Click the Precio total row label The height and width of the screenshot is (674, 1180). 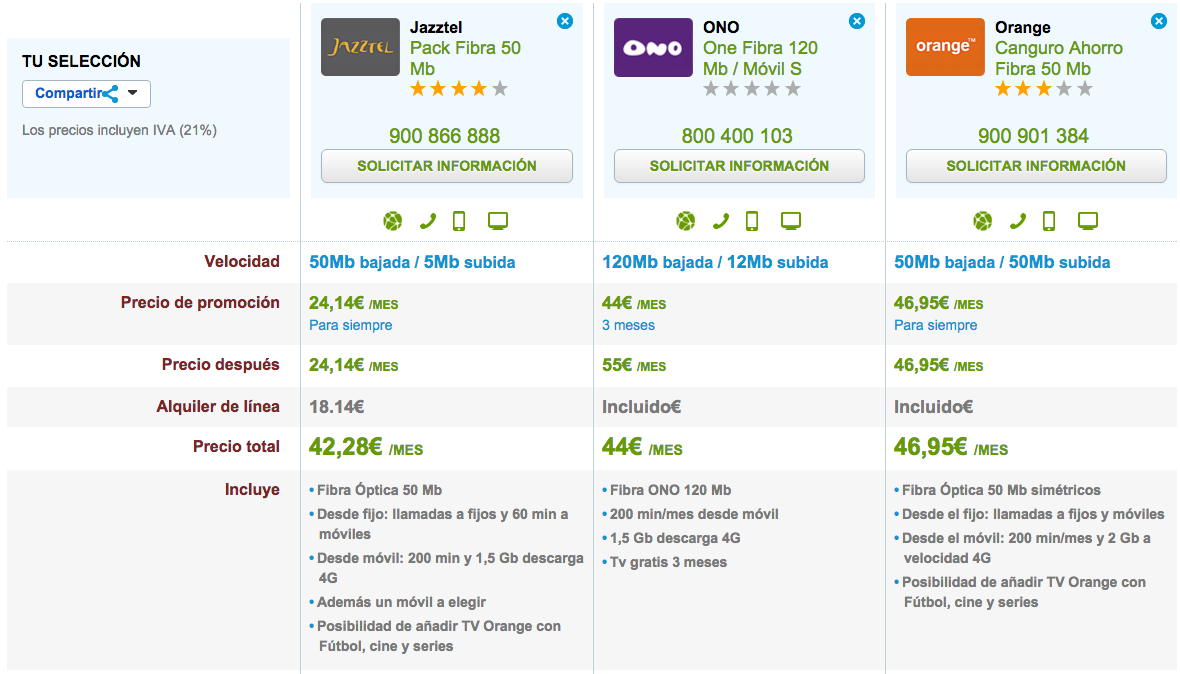coord(236,447)
